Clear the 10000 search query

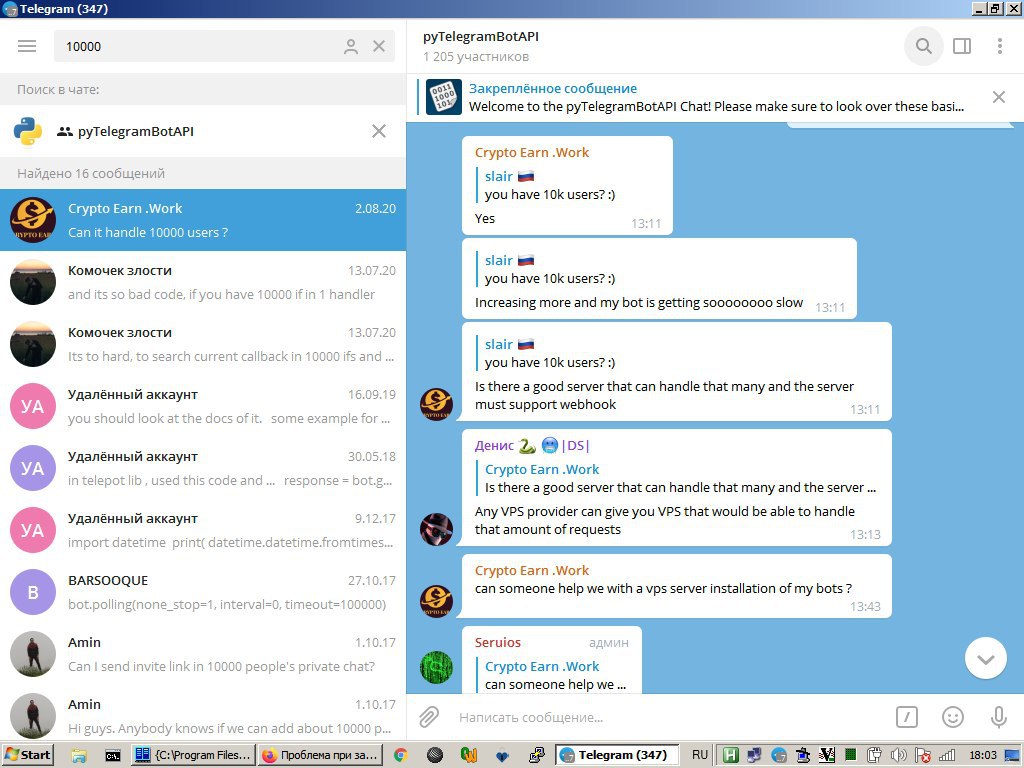click(x=379, y=46)
